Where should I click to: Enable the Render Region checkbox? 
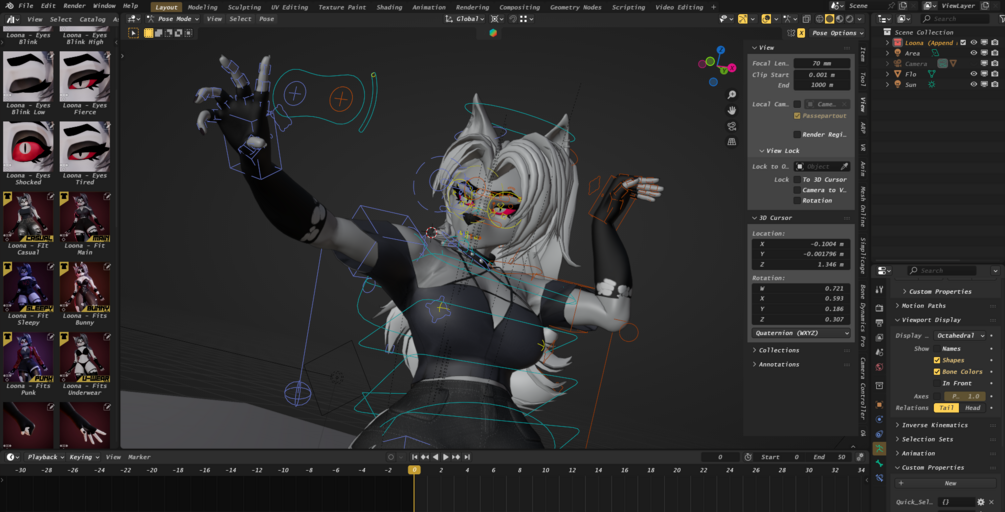coord(797,135)
